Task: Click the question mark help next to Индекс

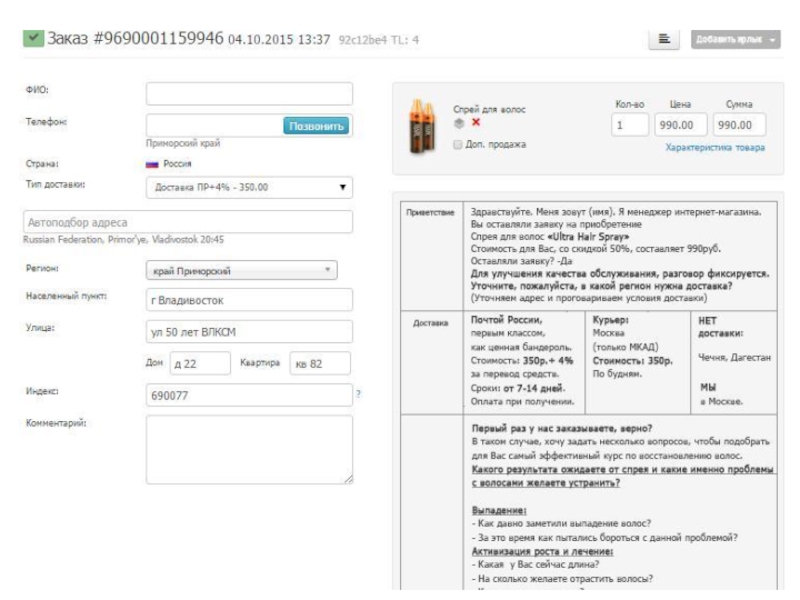Action: 358,394
